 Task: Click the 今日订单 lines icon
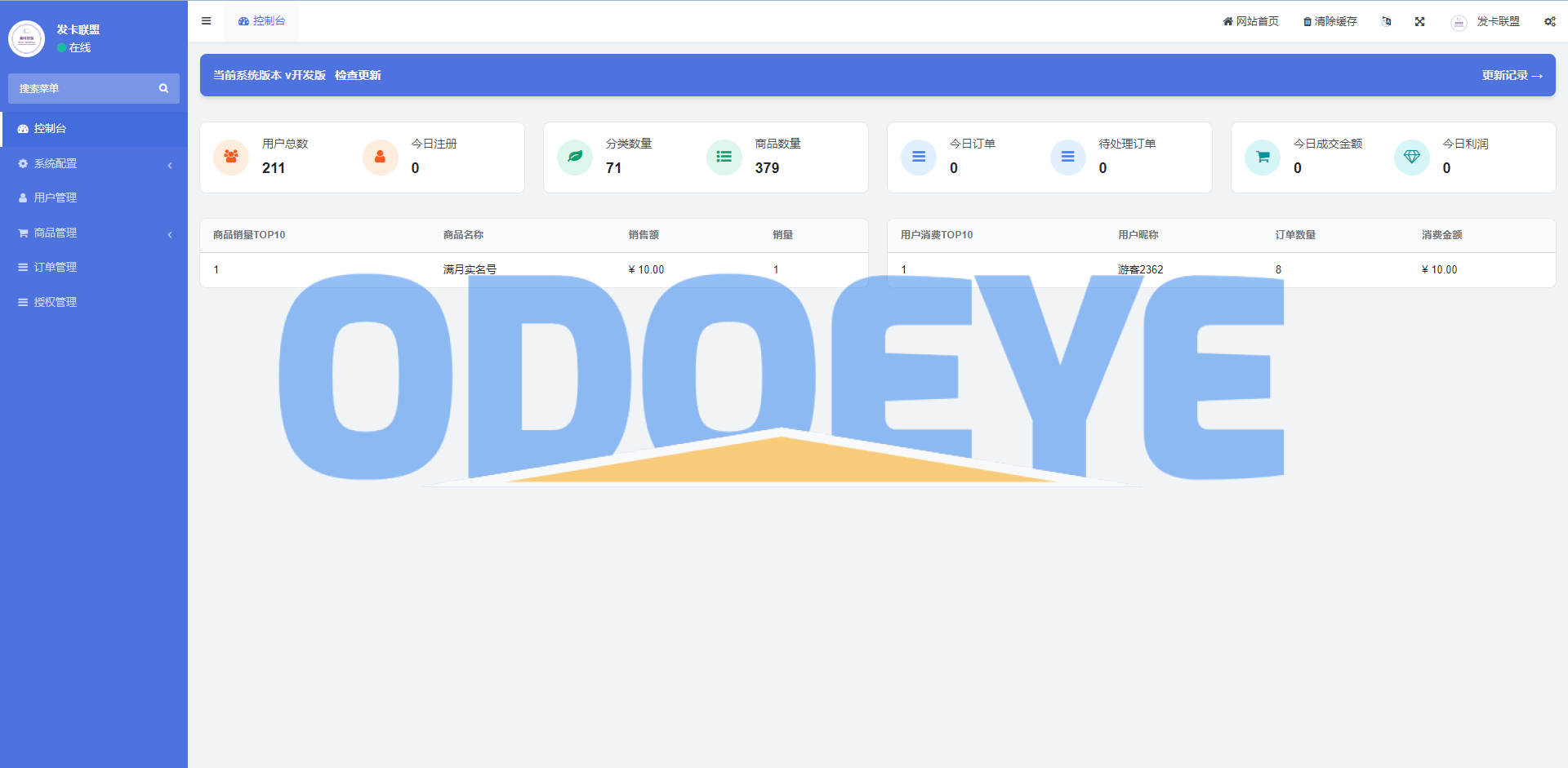click(x=919, y=157)
